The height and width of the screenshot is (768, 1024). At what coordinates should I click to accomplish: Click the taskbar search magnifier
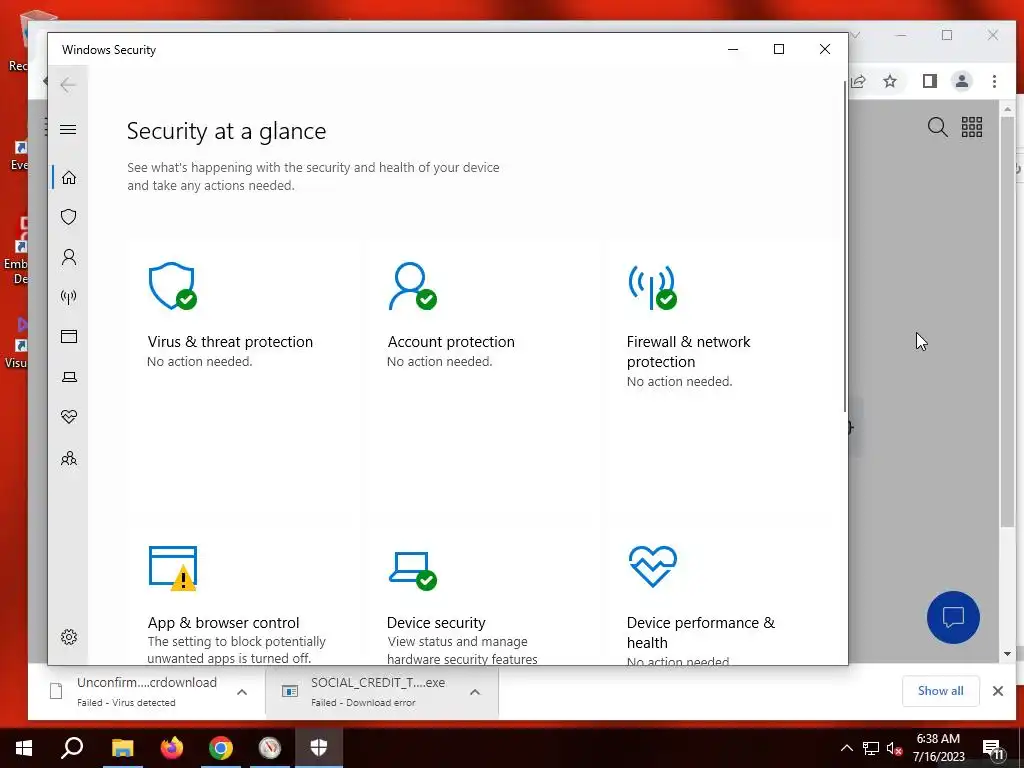coord(72,748)
